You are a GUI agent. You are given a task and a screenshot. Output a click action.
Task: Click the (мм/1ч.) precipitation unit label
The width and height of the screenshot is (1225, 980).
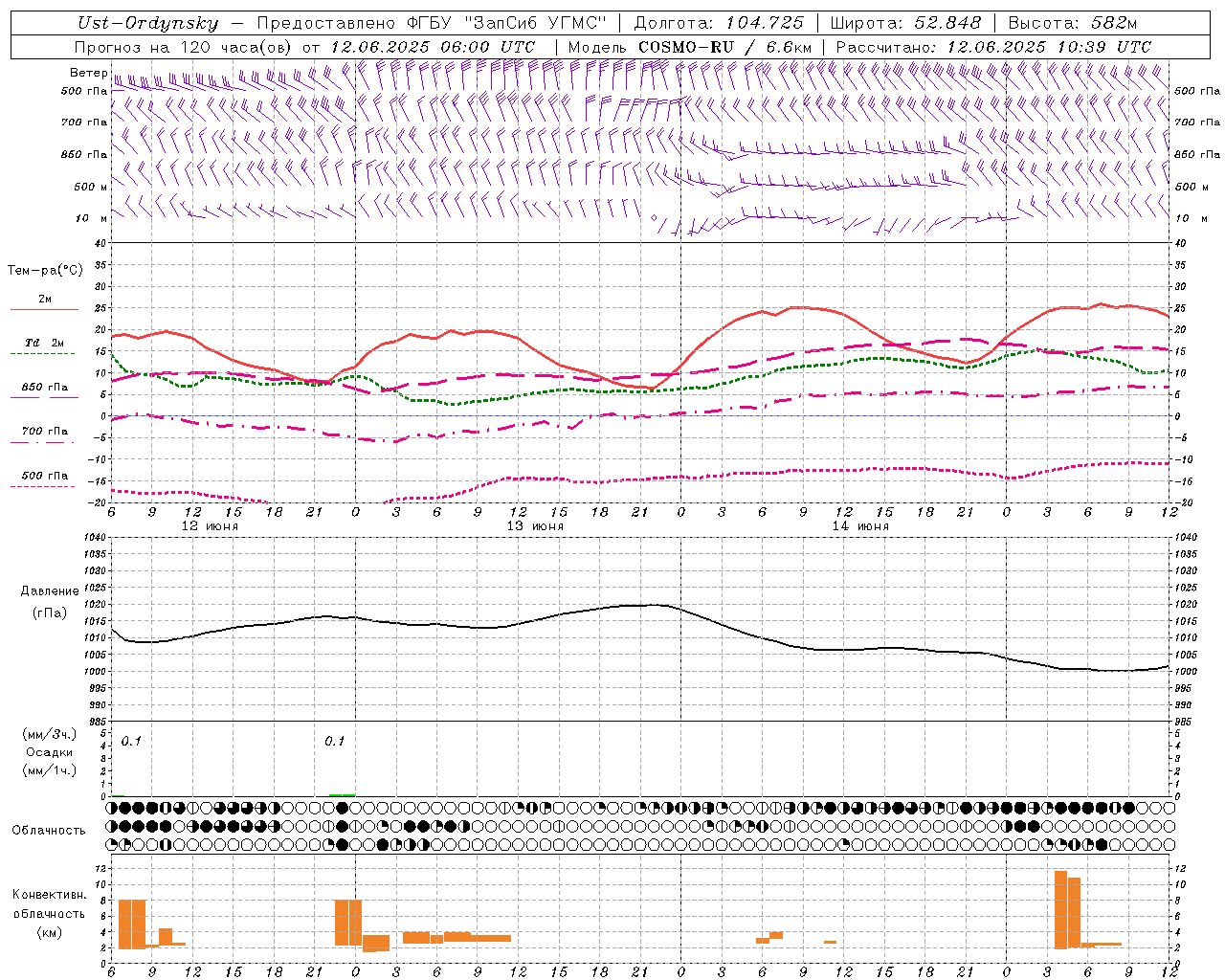click(49, 770)
